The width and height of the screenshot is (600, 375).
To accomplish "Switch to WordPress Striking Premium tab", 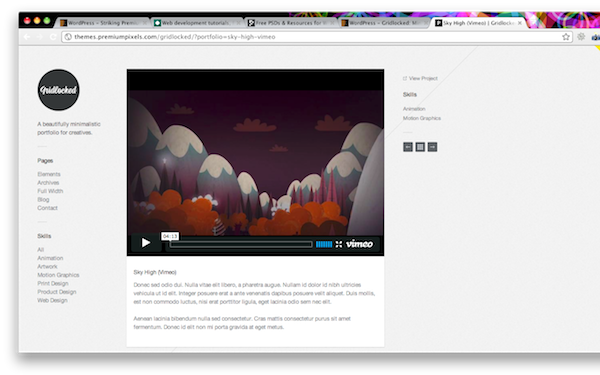I will tap(103, 23).
